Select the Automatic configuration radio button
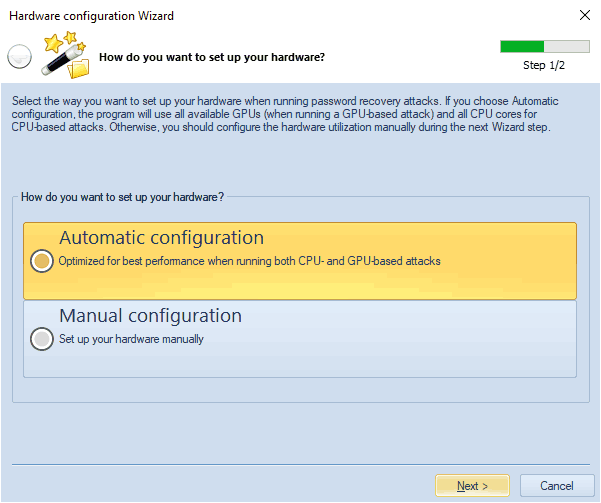601x503 pixels. 42,261
